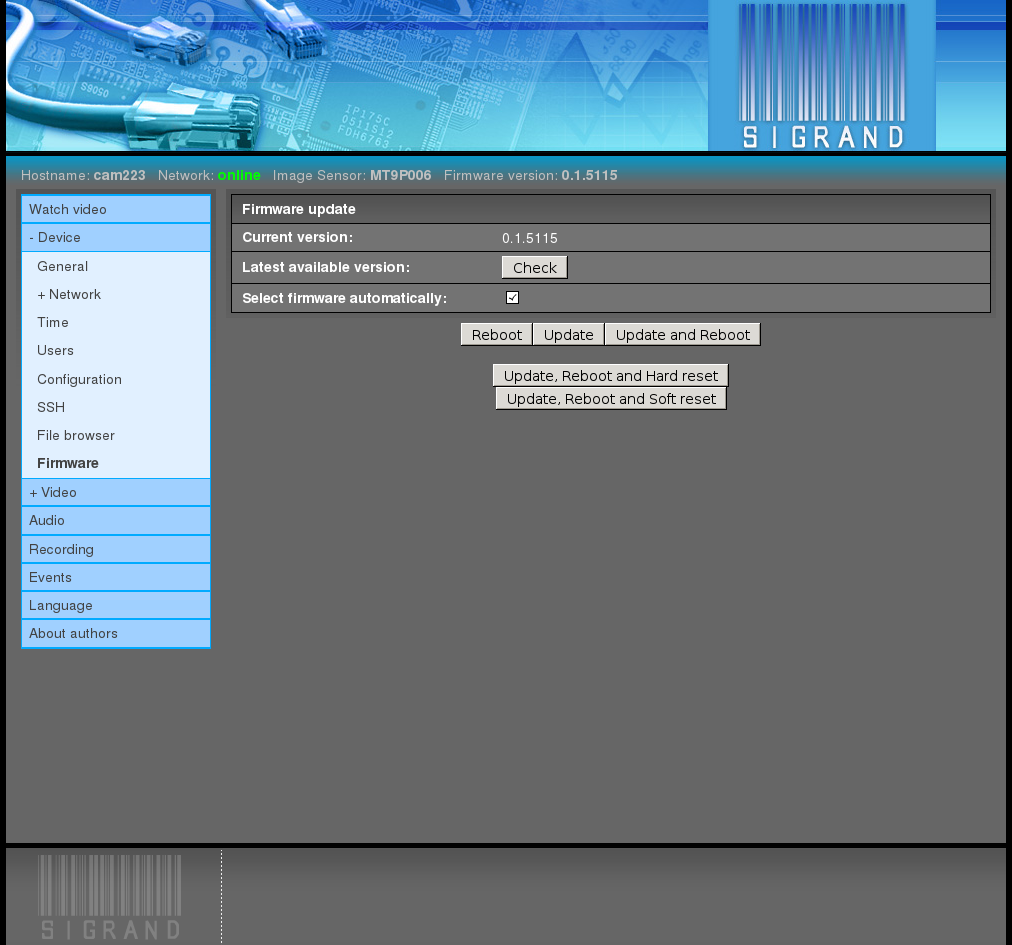The image size is (1012, 945).
Task: Expand the Network submenu
Action: coord(69,295)
